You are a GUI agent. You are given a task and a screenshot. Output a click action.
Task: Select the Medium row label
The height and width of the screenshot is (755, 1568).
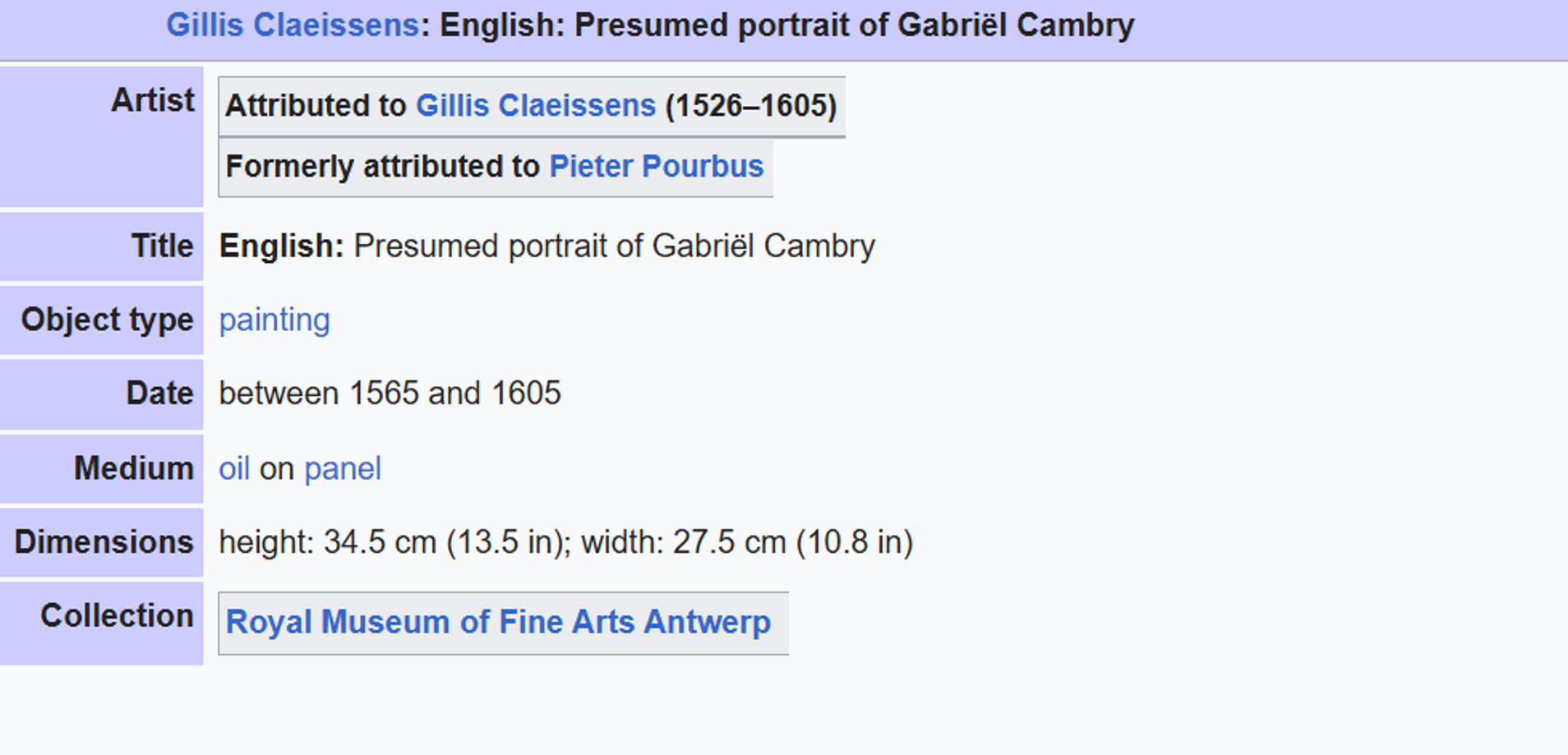click(134, 468)
